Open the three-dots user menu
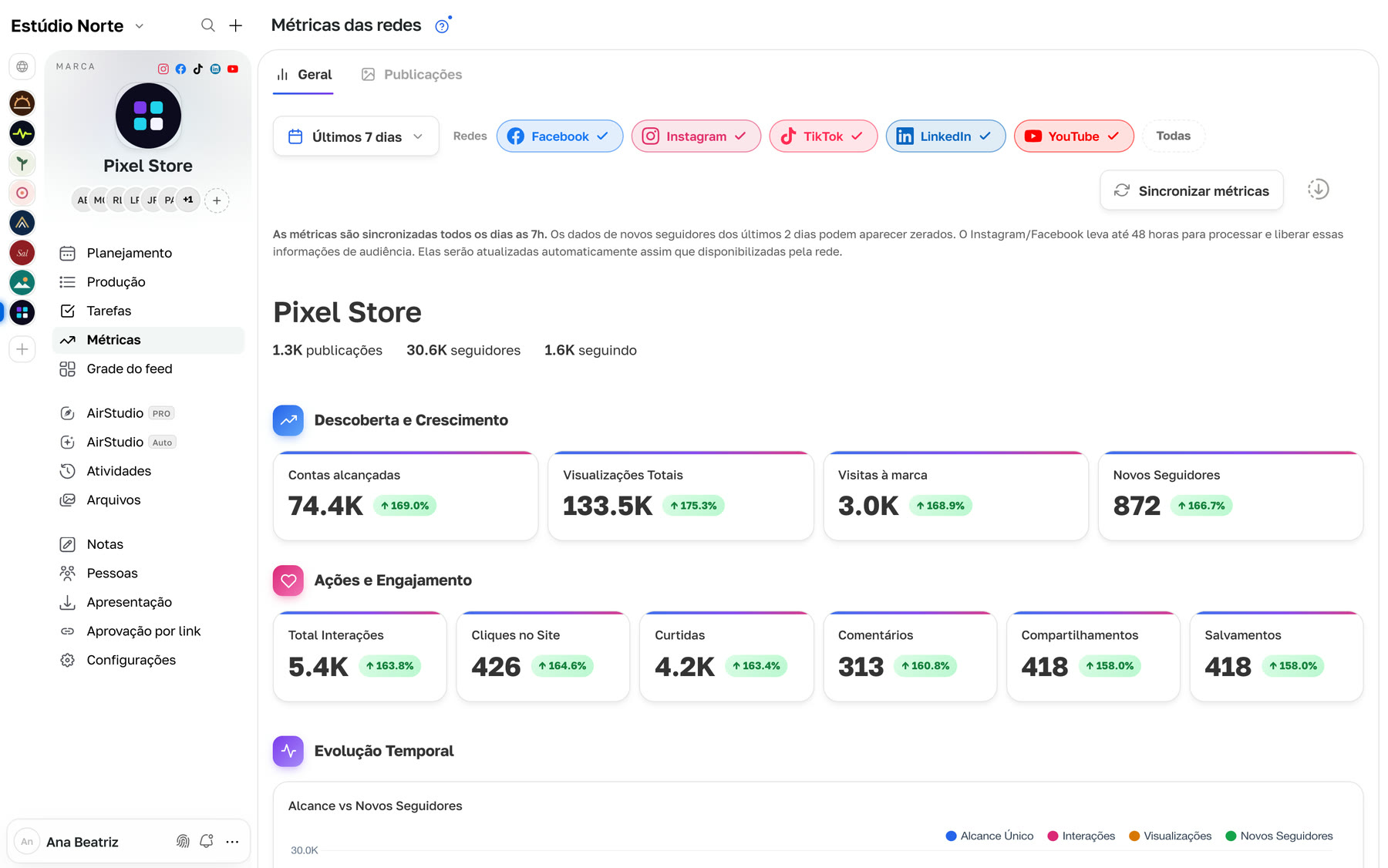 coord(232,842)
